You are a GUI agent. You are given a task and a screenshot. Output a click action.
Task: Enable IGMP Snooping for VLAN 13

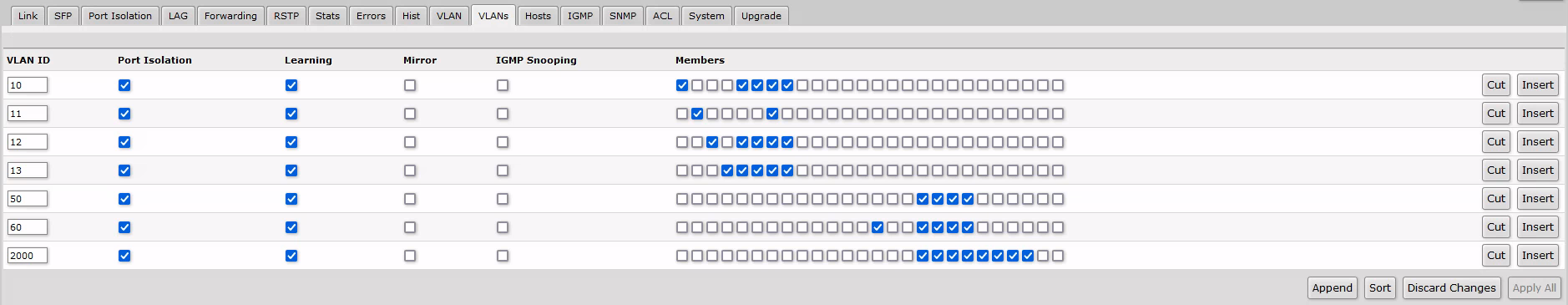pos(503,170)
